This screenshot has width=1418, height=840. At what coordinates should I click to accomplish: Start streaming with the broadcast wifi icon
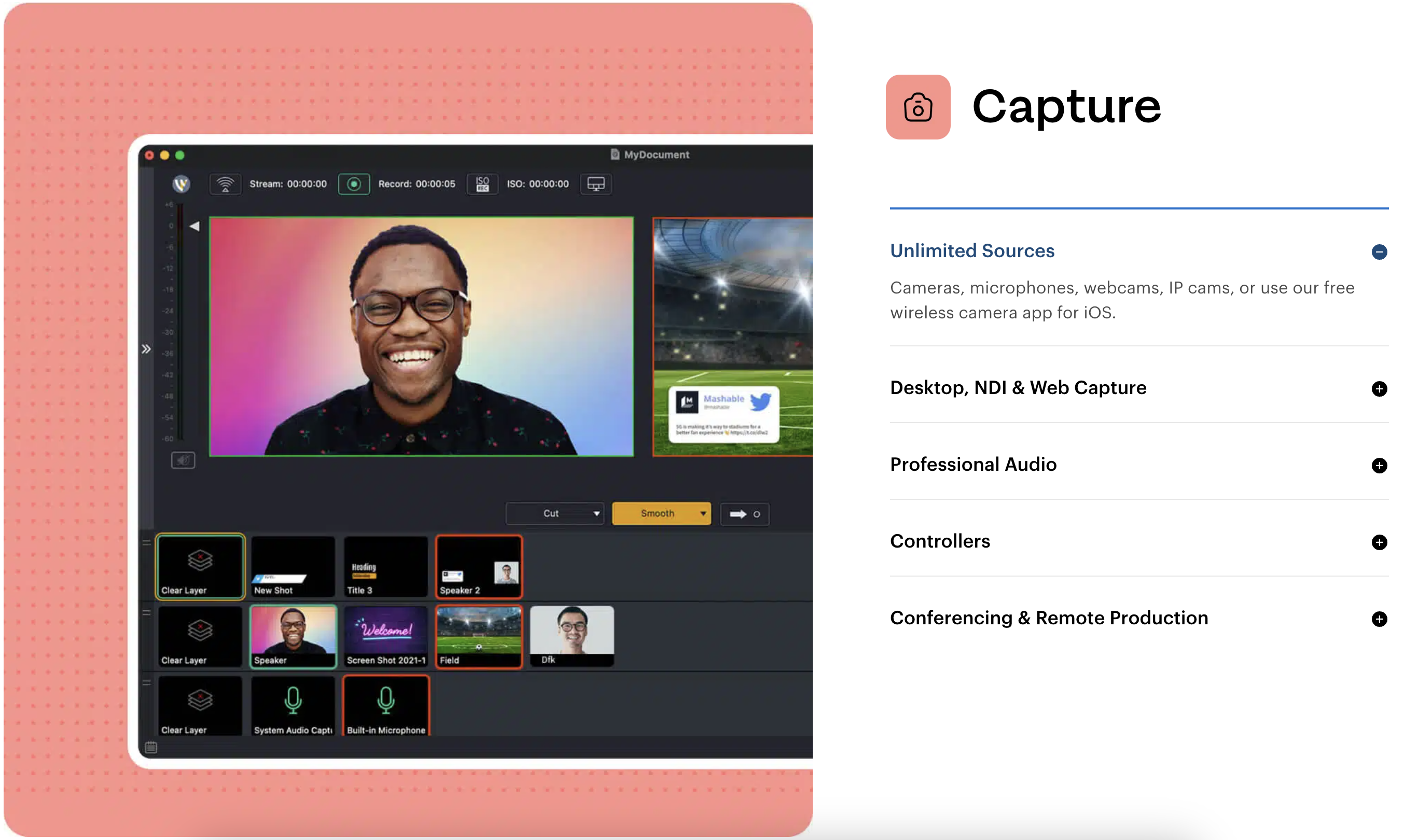pos(225,184)
